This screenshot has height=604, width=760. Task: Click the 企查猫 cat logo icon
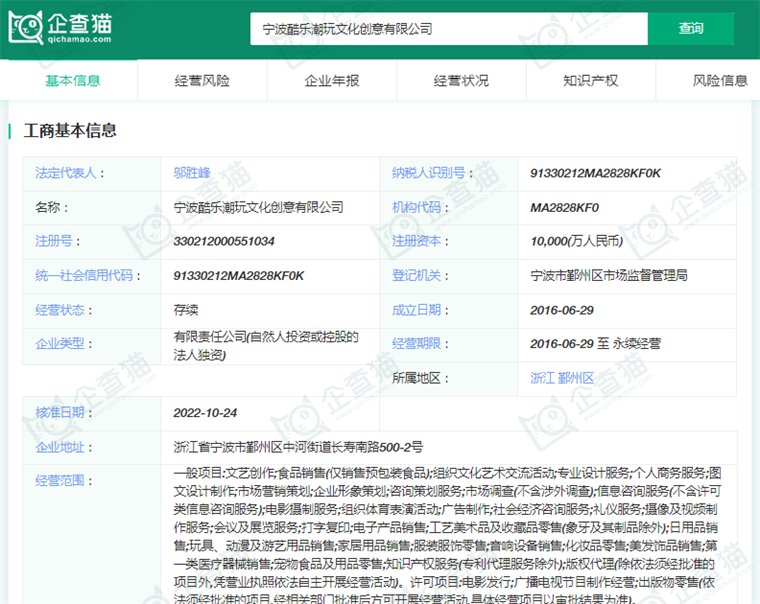click(25, 28)
